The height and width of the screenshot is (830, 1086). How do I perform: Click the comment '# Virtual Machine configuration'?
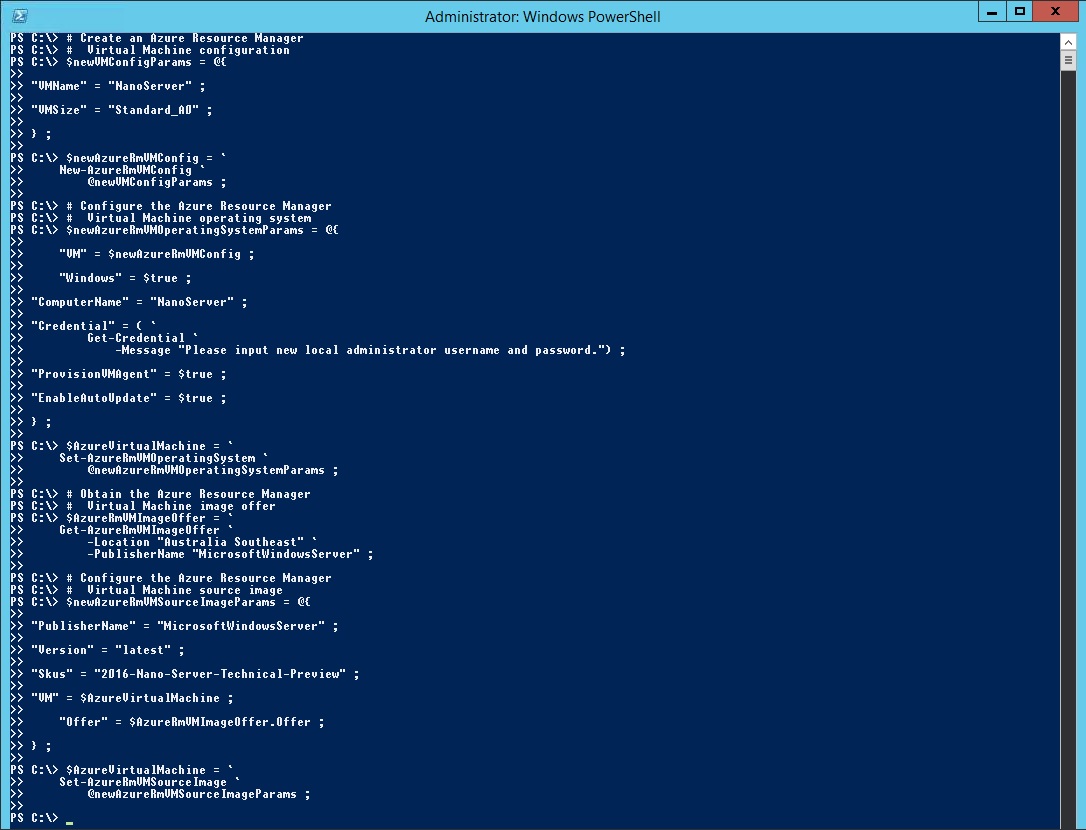[178, 50]
